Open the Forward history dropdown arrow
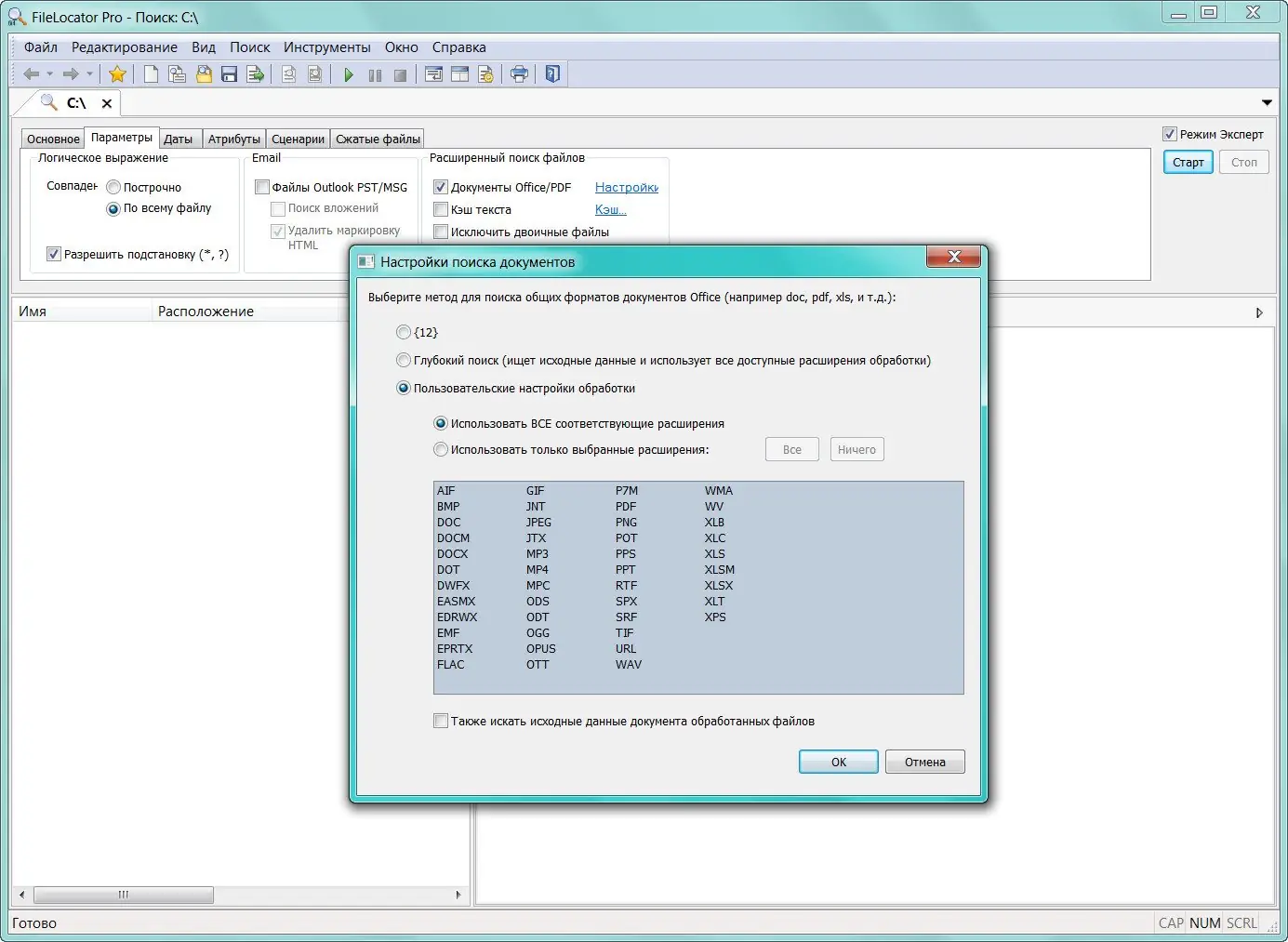 [x=89, y=74]
